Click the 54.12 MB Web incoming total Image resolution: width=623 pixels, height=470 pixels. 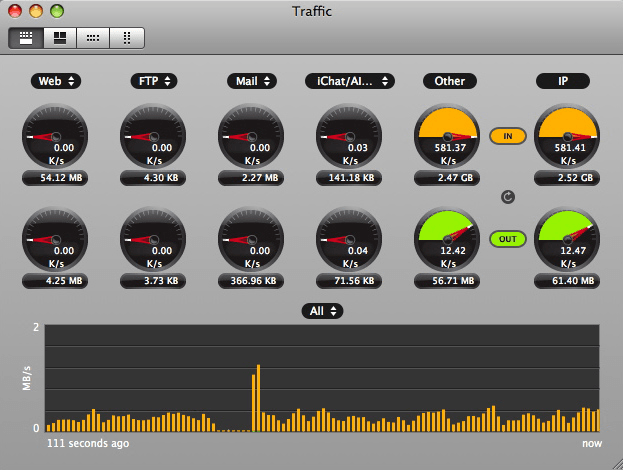(x=55, y=178)
